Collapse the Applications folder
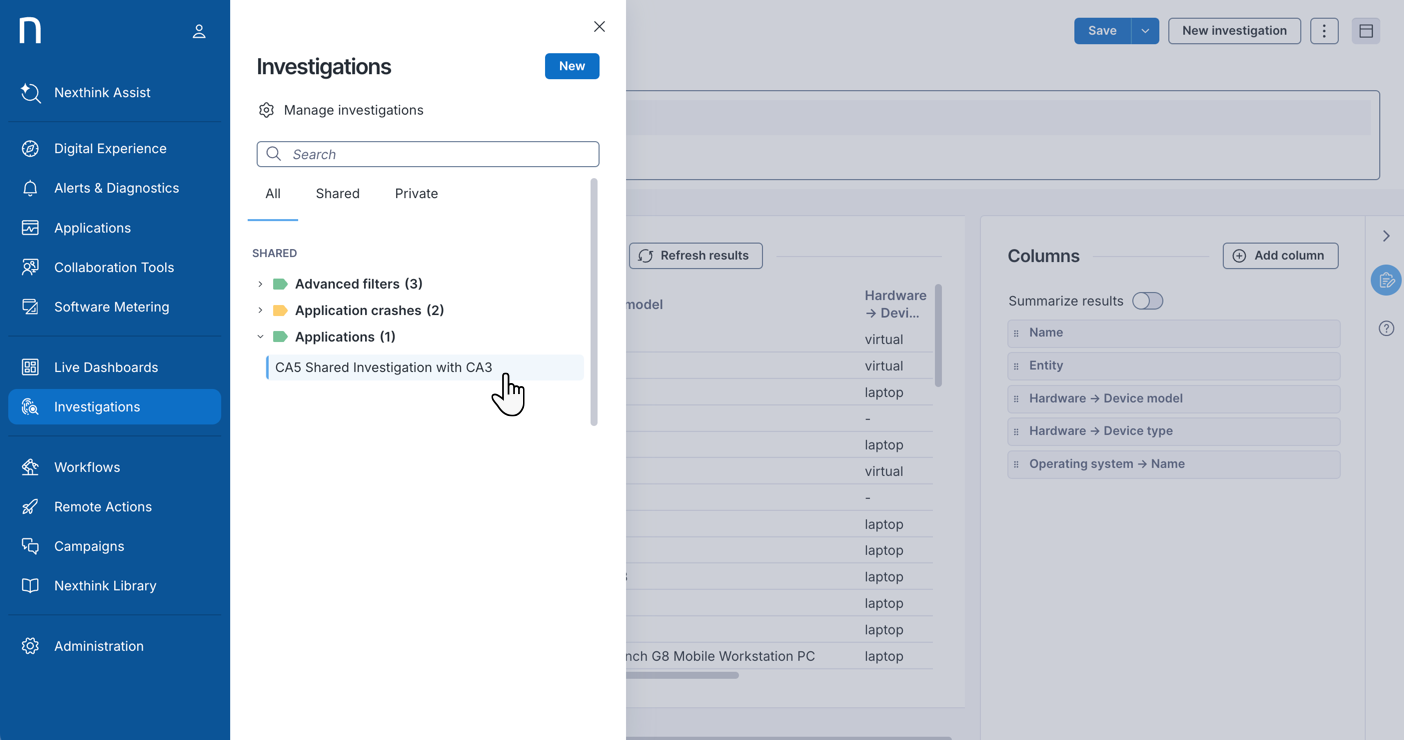This screenshot has height=740, width=1404. click(x=260, y=337)
